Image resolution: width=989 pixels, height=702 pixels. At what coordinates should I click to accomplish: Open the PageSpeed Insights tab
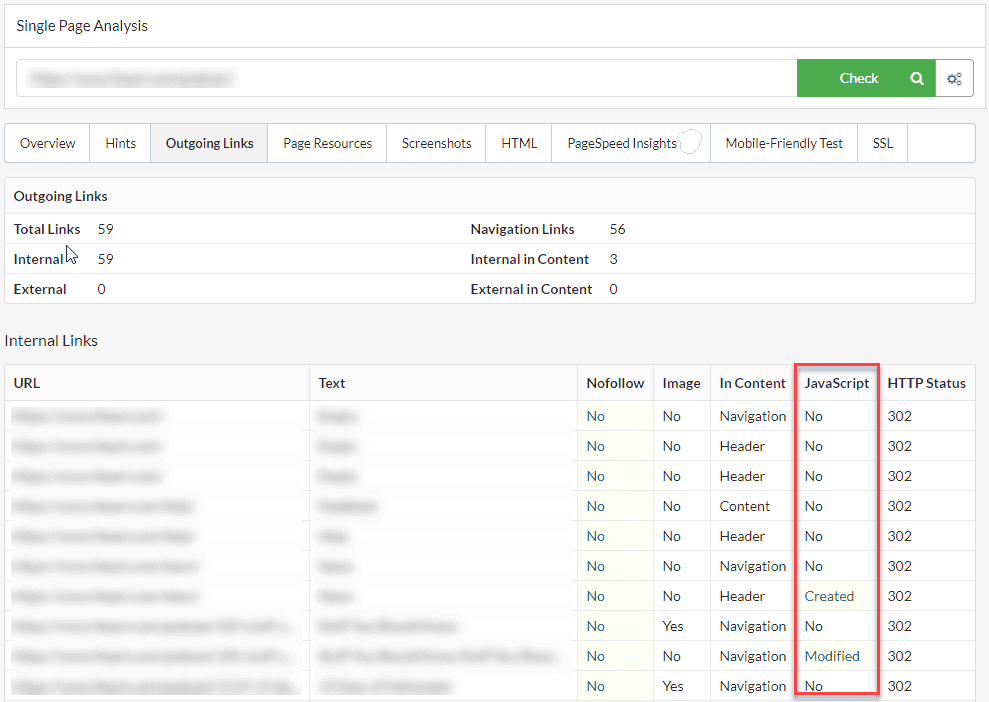point(631,143)
